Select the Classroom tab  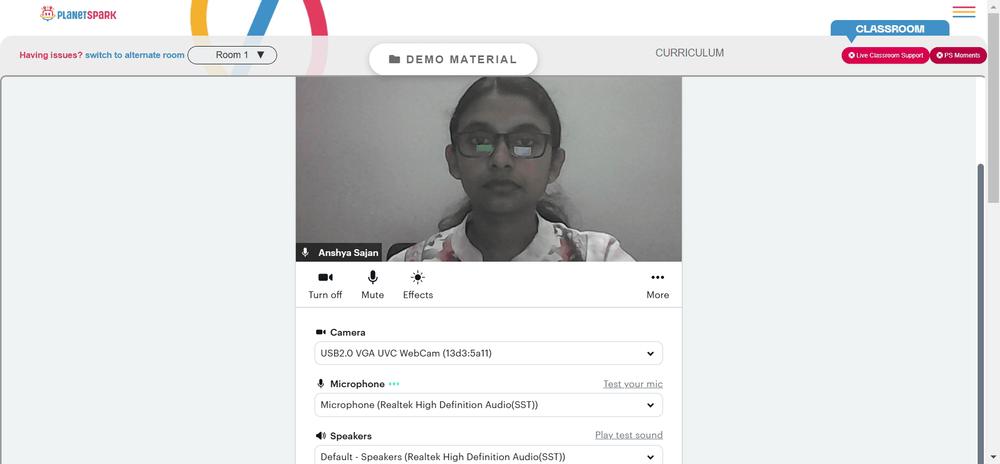(890, 29)
